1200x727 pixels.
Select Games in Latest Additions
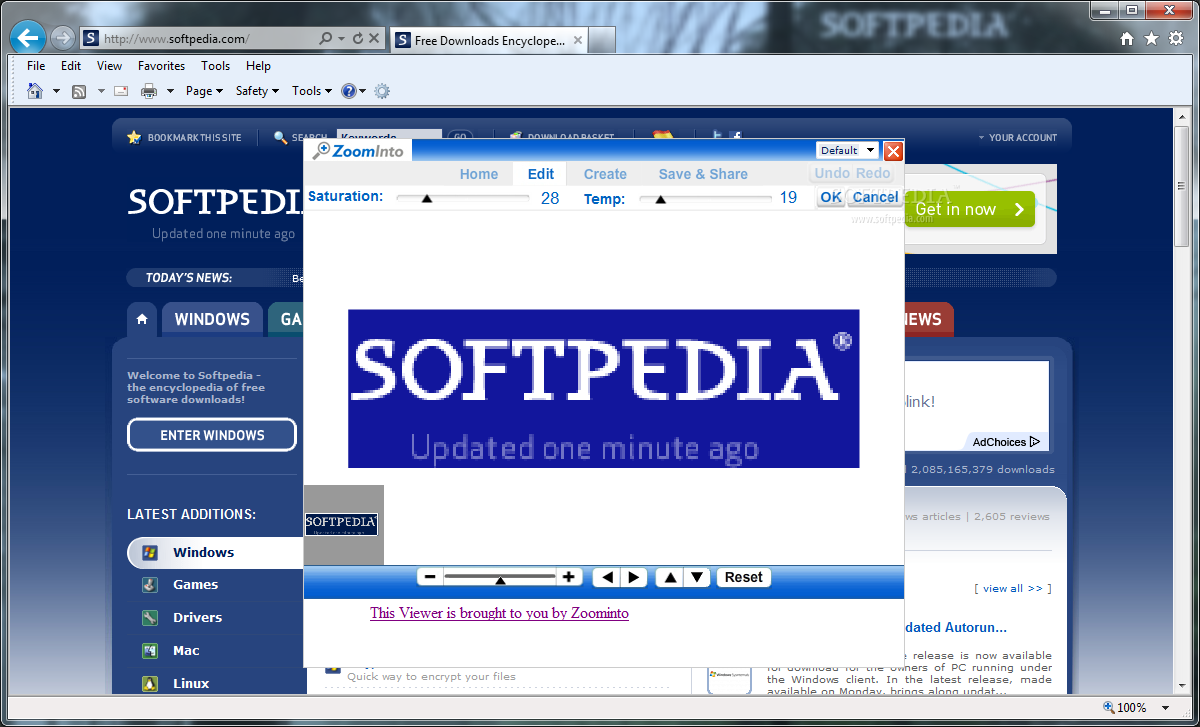click(195, 585)
